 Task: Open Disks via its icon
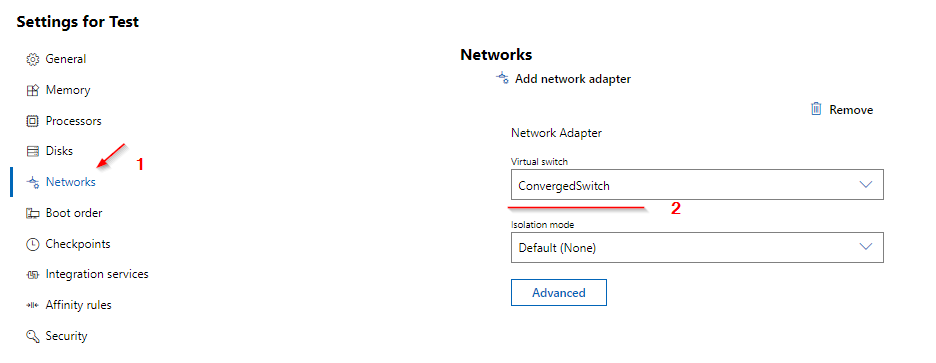(x=32, y=151)
